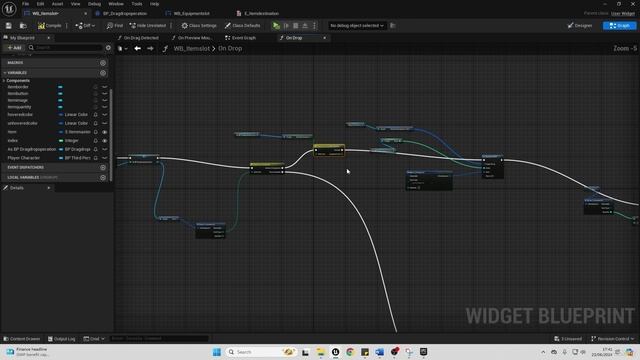Click Linear Color type pill of hoveredcolor
640x360 pixels.
(x=73, y=115)
